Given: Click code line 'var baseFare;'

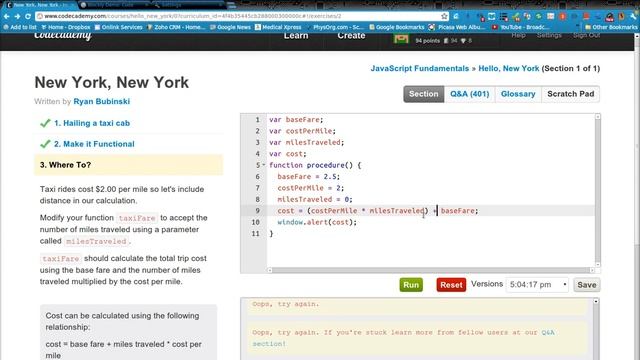Looking at the screenshot, I should pos(296,120).
